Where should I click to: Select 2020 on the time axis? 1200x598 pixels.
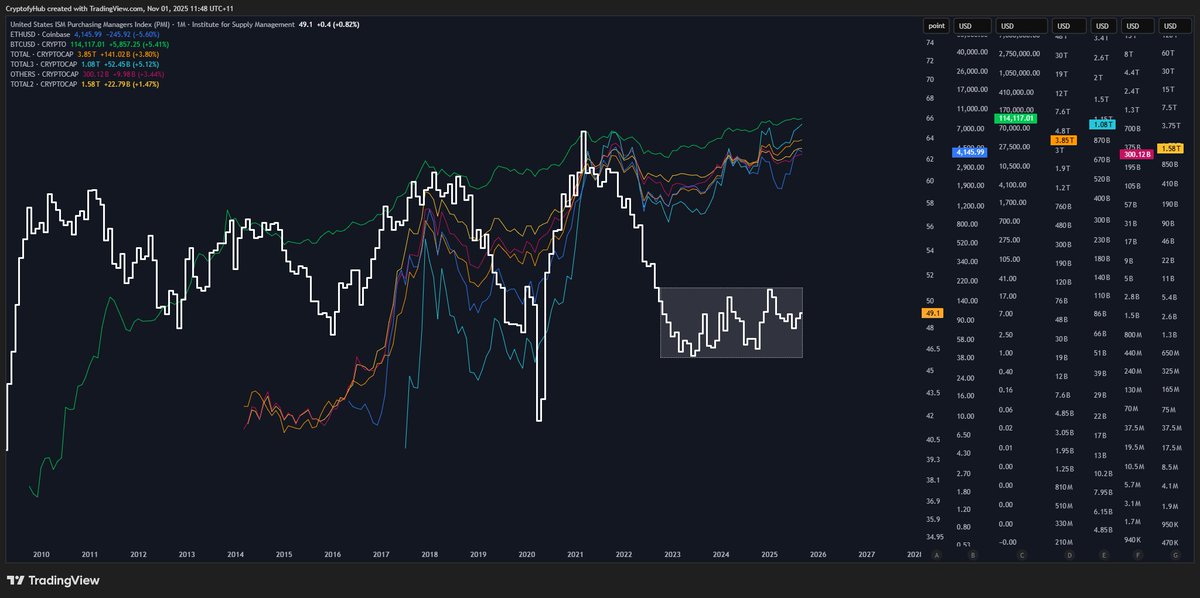tap(527, 554)
